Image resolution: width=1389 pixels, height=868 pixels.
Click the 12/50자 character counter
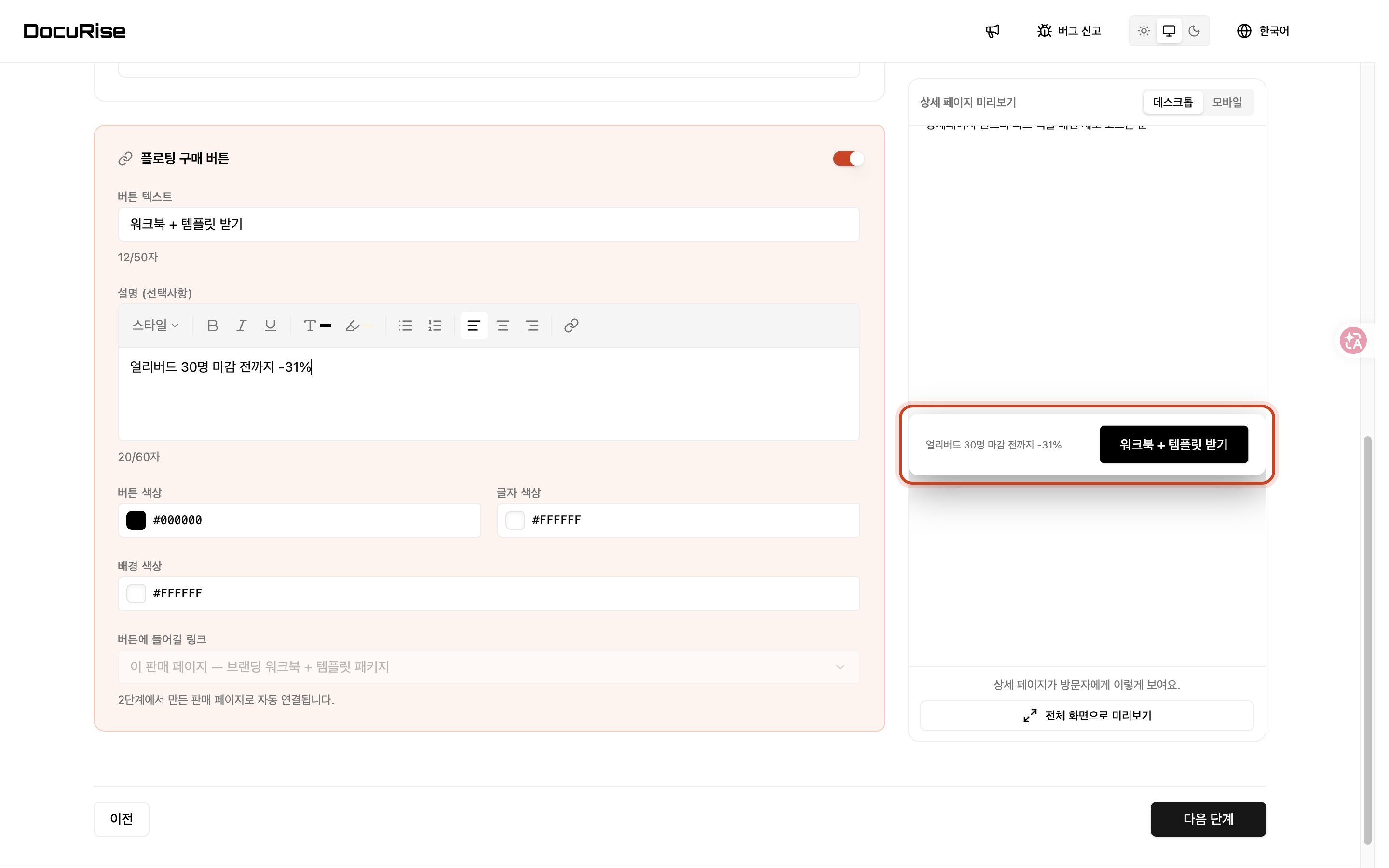click(x=138, y=257)
